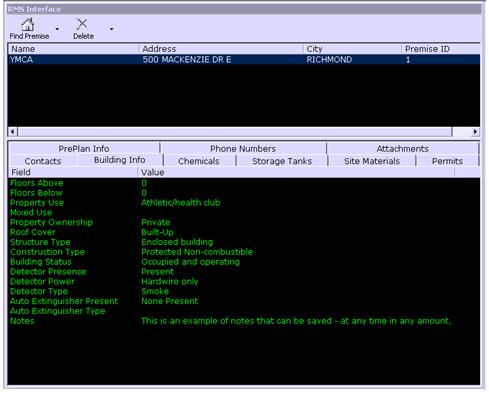Image resolution: width=489 pixels, height=393 pixels.
Task: Click the Building Status field
Action: (41, 262)
